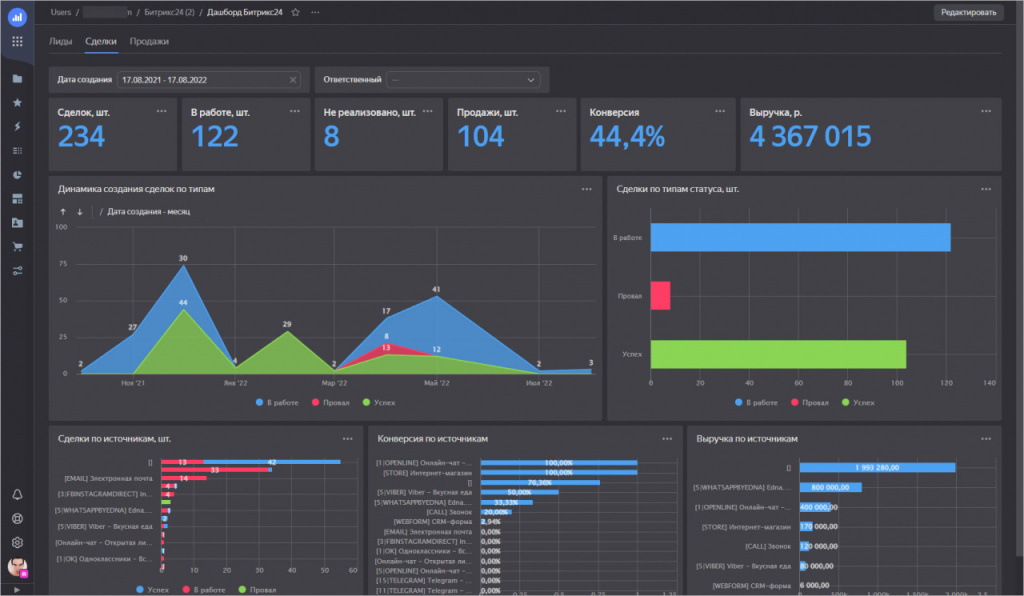The width and height of the screenshot is (1024, 596).
Task: Toggle Успех legend in dynamics chart
Action: click(x=379, y=403)
